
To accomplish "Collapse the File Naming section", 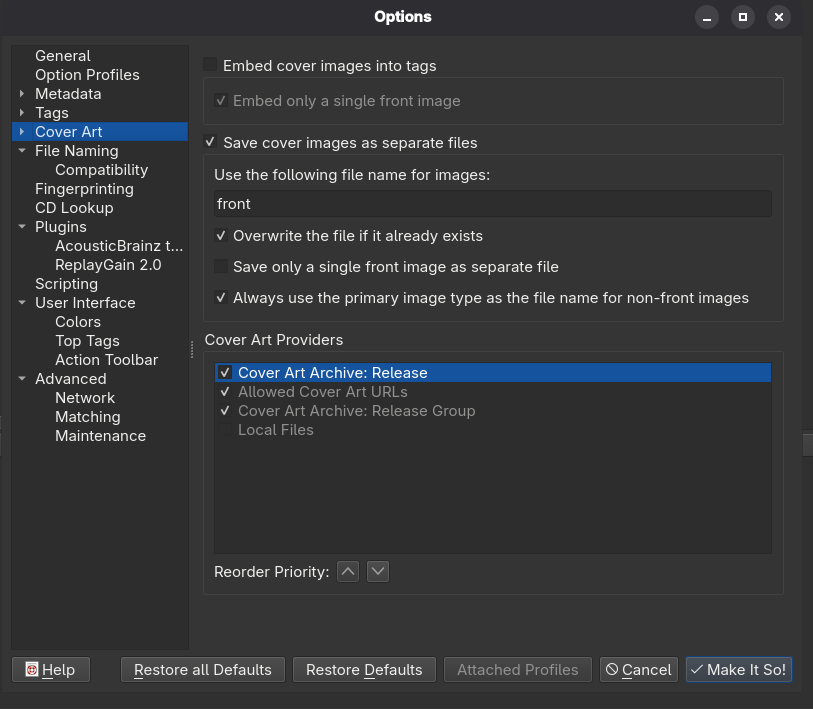I will pyautogui.click(x=22, y=151).
